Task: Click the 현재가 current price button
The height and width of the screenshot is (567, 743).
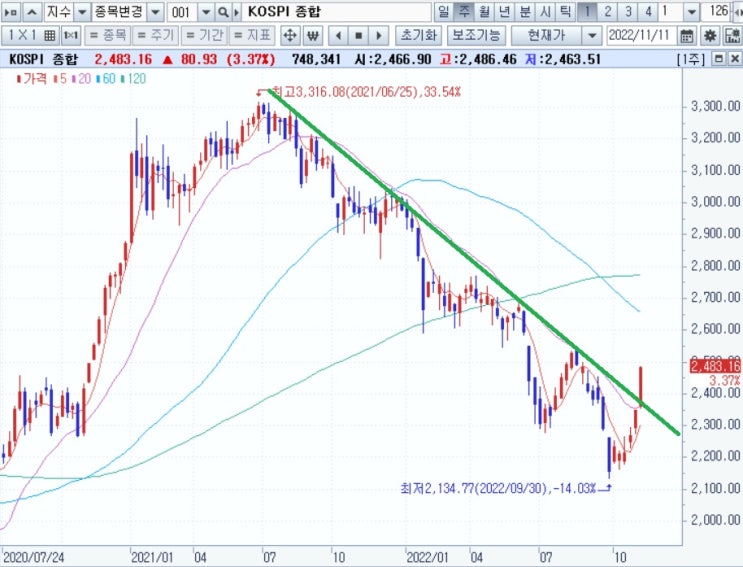Action: pos(546,36)
